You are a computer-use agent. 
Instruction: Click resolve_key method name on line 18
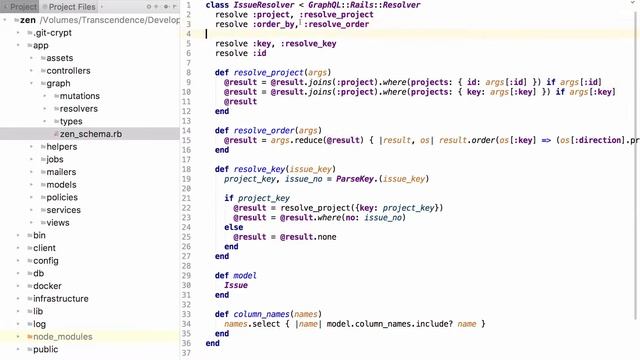tap(259, 169)
